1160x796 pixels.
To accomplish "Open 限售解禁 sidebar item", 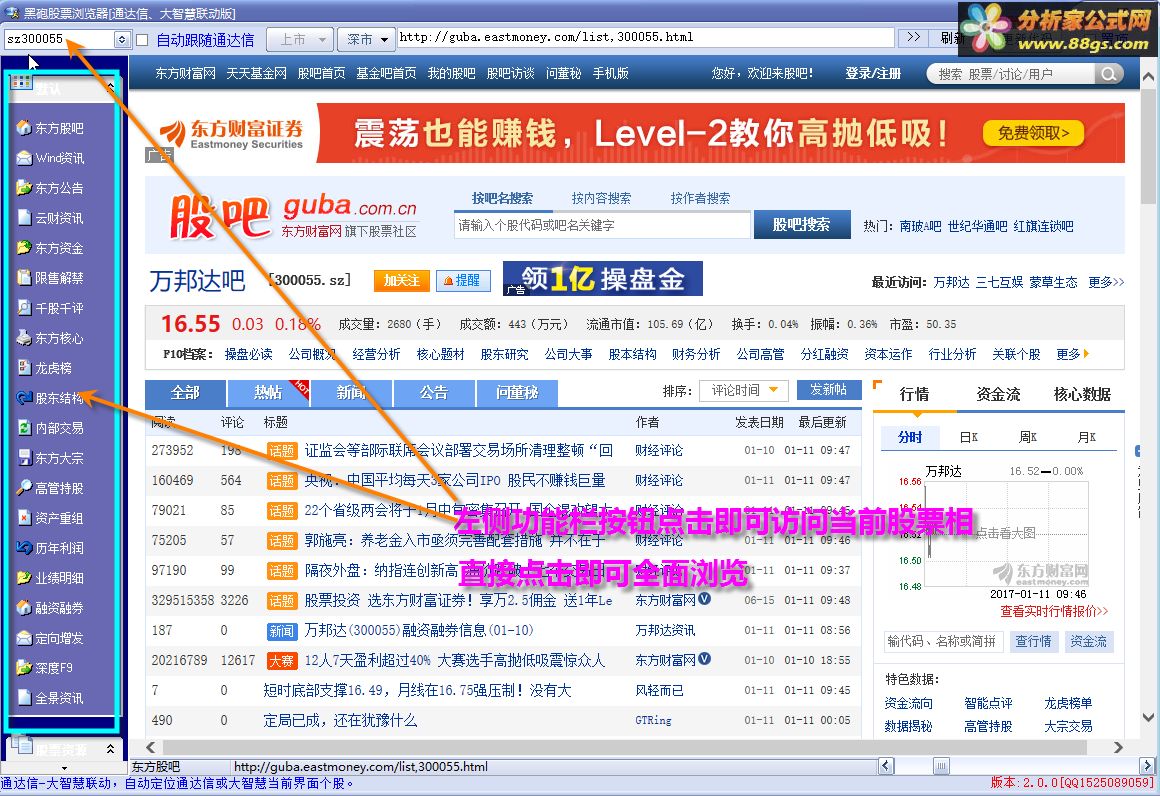I will point(50,278).
